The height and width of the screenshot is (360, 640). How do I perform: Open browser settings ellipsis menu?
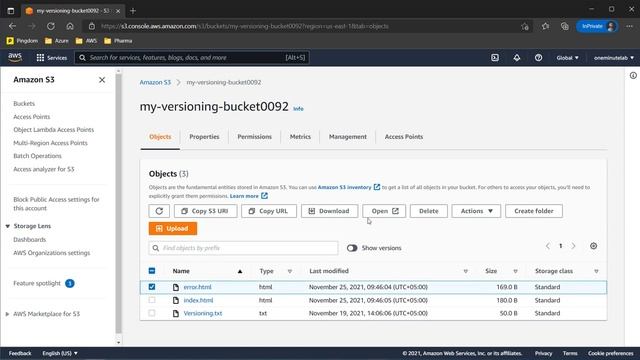click(x=629, y=26)
